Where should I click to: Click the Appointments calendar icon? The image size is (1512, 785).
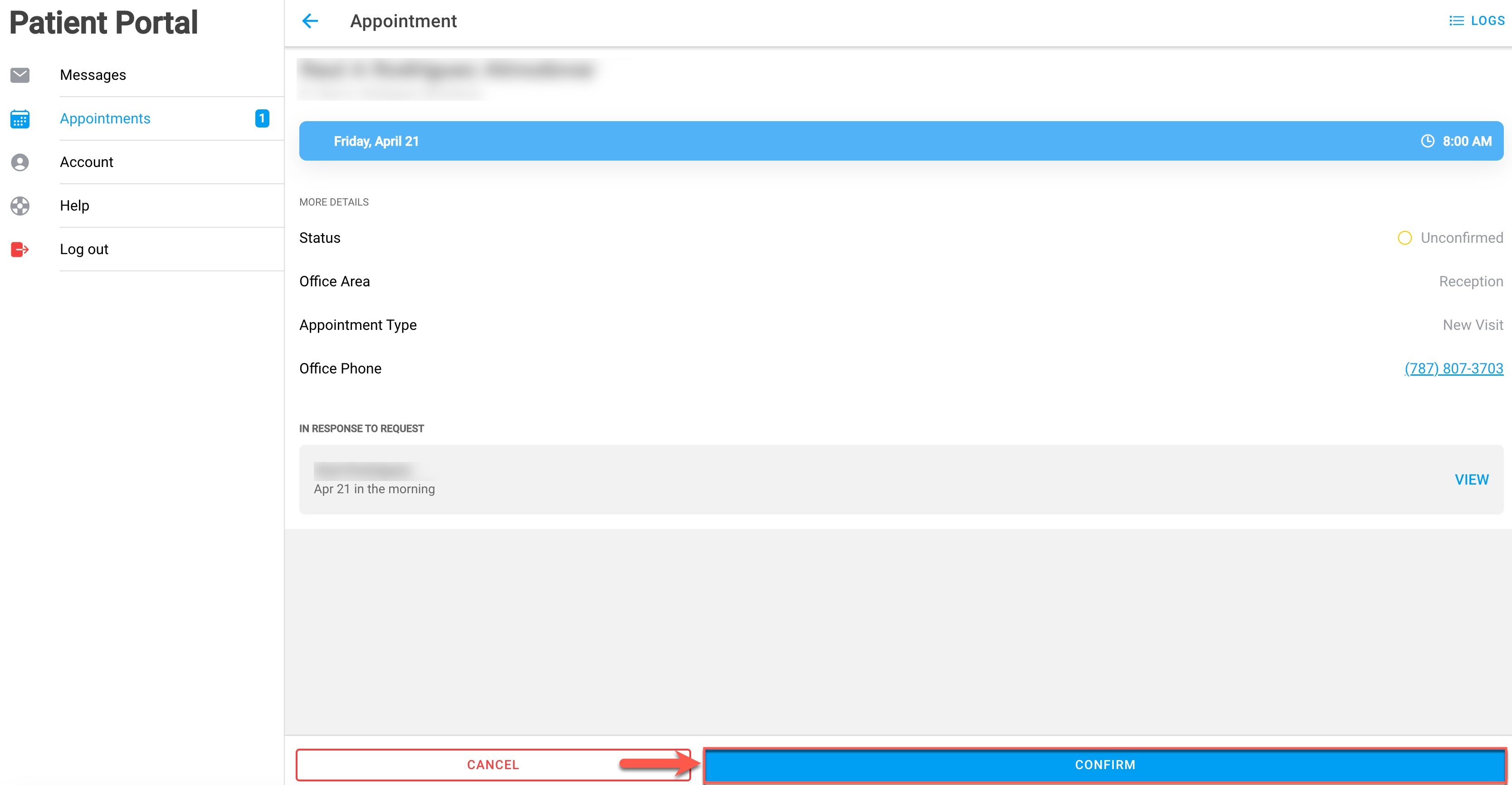pyautogui.click(x=20, y=118)
